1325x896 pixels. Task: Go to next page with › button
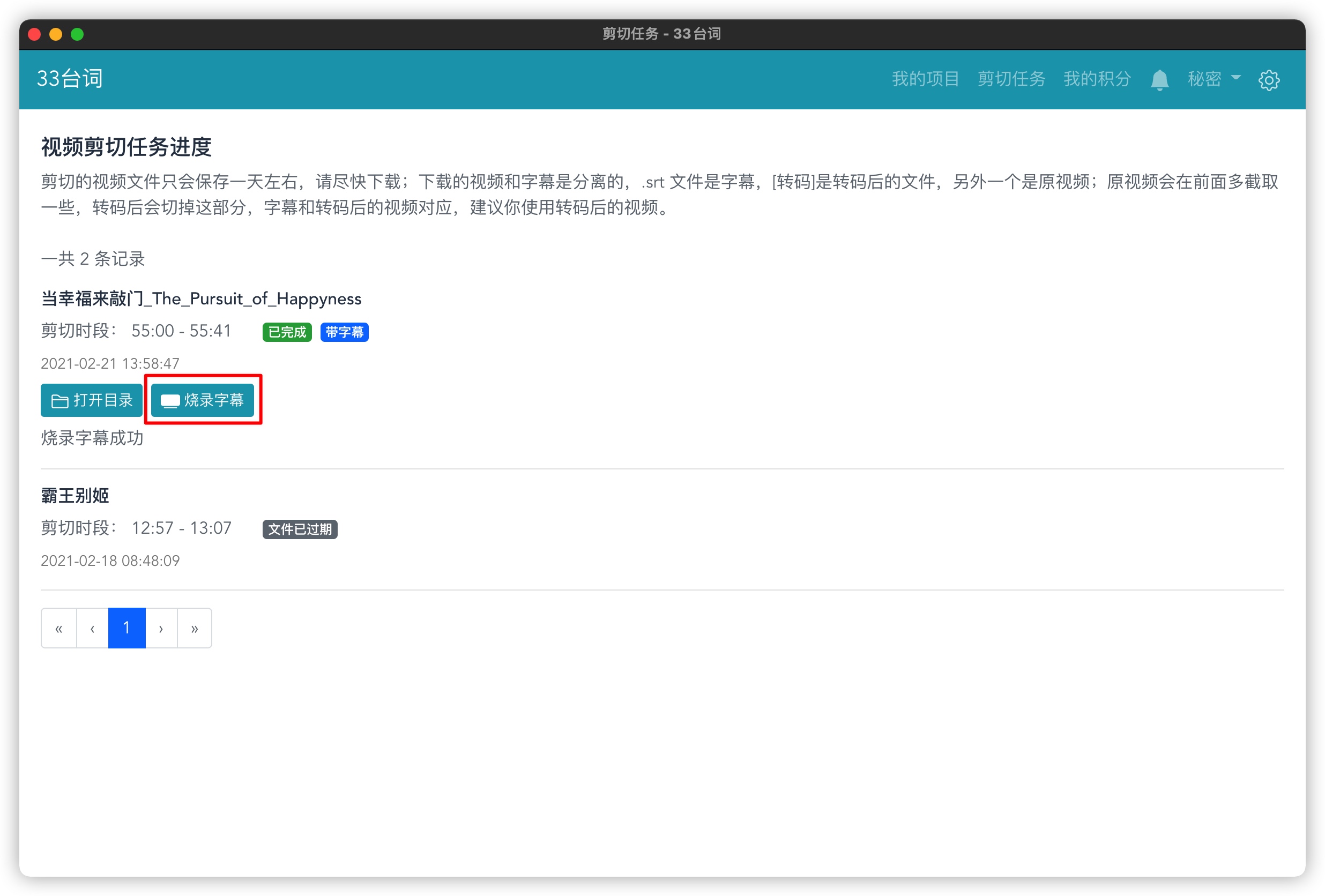[x=161, y=628]
